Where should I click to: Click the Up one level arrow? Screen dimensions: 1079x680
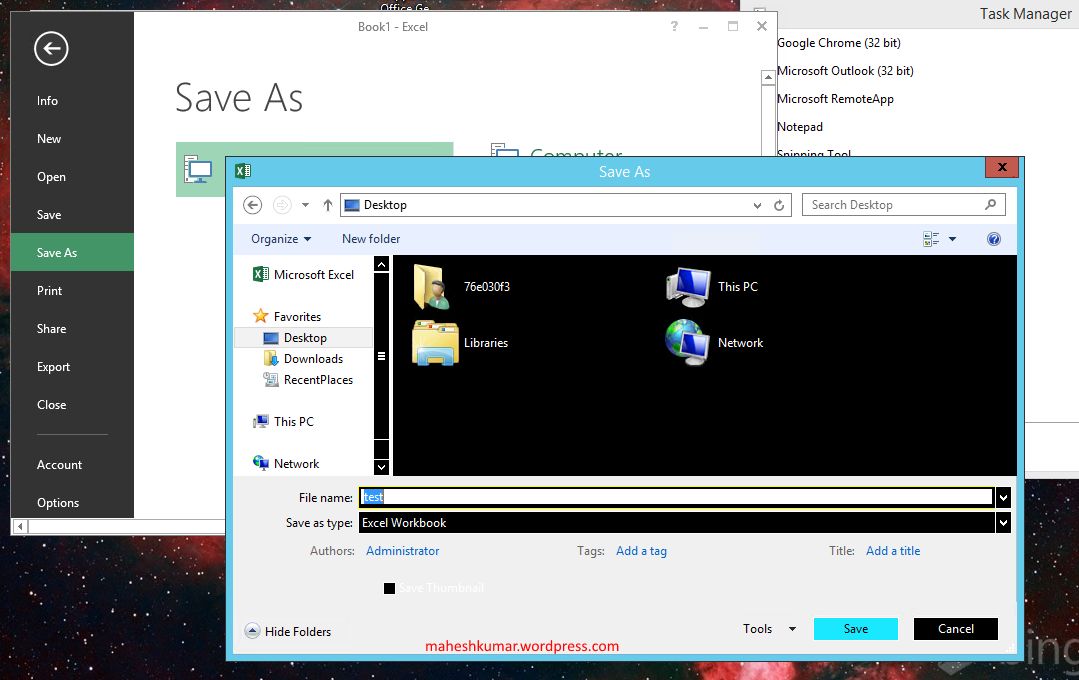[x=328, y=205]
